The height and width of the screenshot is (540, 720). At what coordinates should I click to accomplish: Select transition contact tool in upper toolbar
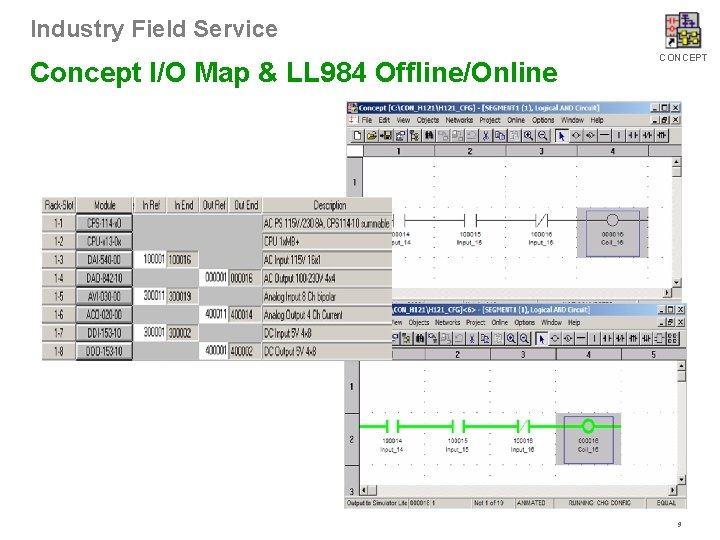pos(661,135)
